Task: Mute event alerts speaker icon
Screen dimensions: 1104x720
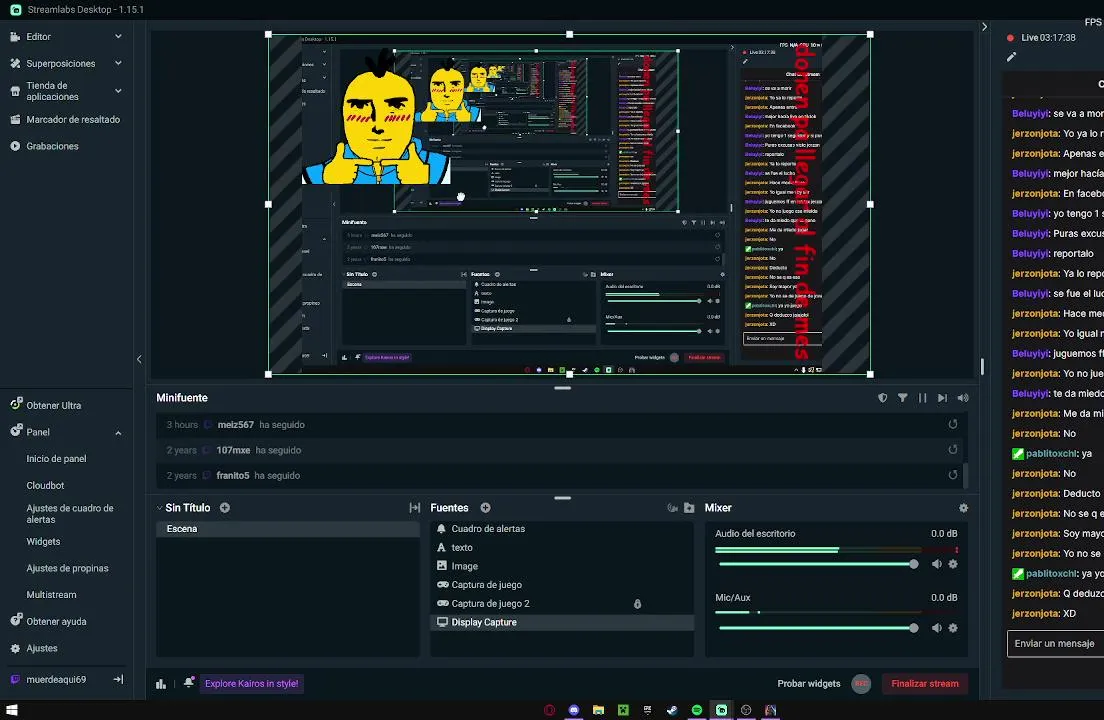Action: tap(962, 398)
